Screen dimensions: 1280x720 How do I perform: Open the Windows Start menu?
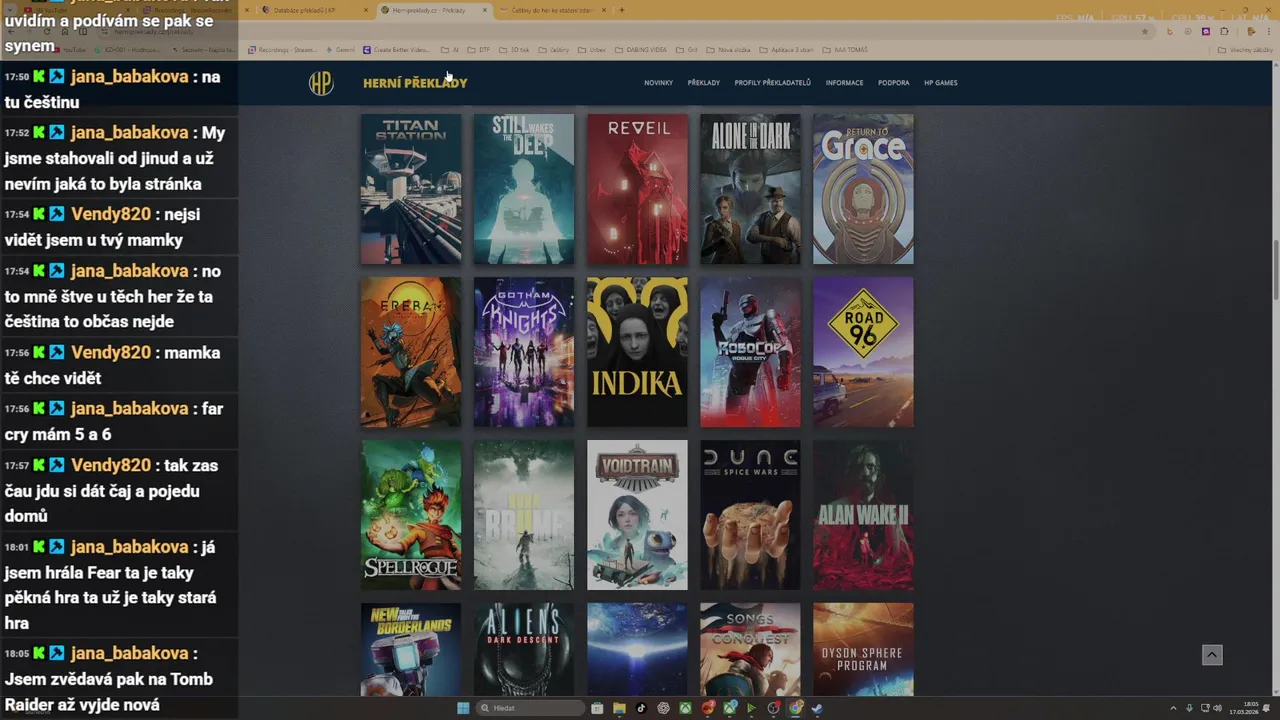[x=463, y=708]
